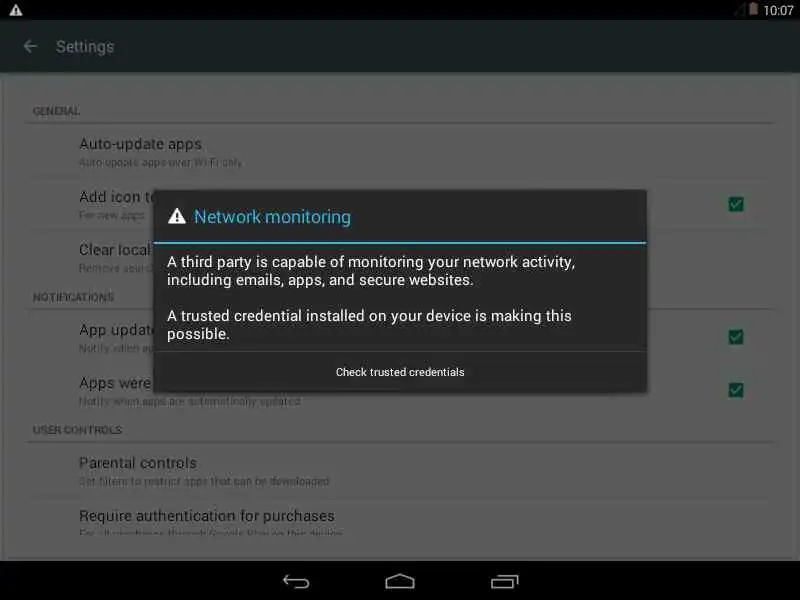Tap the trusted credential installed message
This screenshot has height=600, width=800.
pyautogui.click(x=369, y=324)
